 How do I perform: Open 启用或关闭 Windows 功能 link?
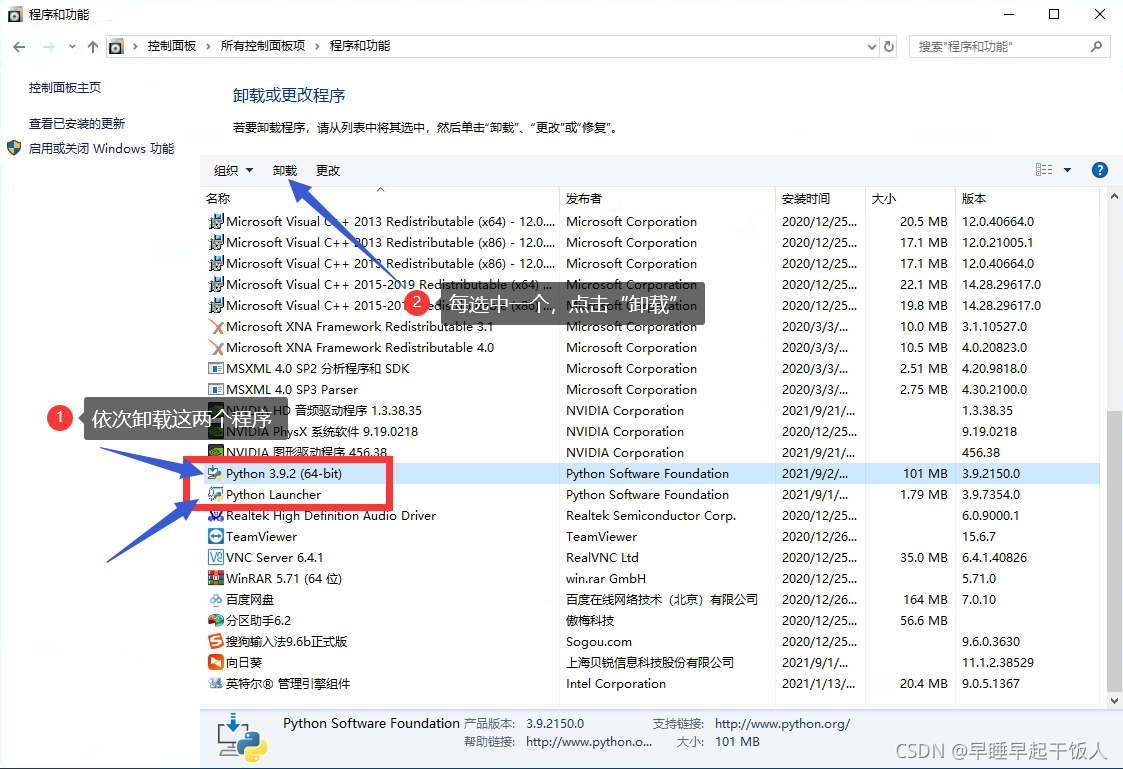(x=101, y=148)
